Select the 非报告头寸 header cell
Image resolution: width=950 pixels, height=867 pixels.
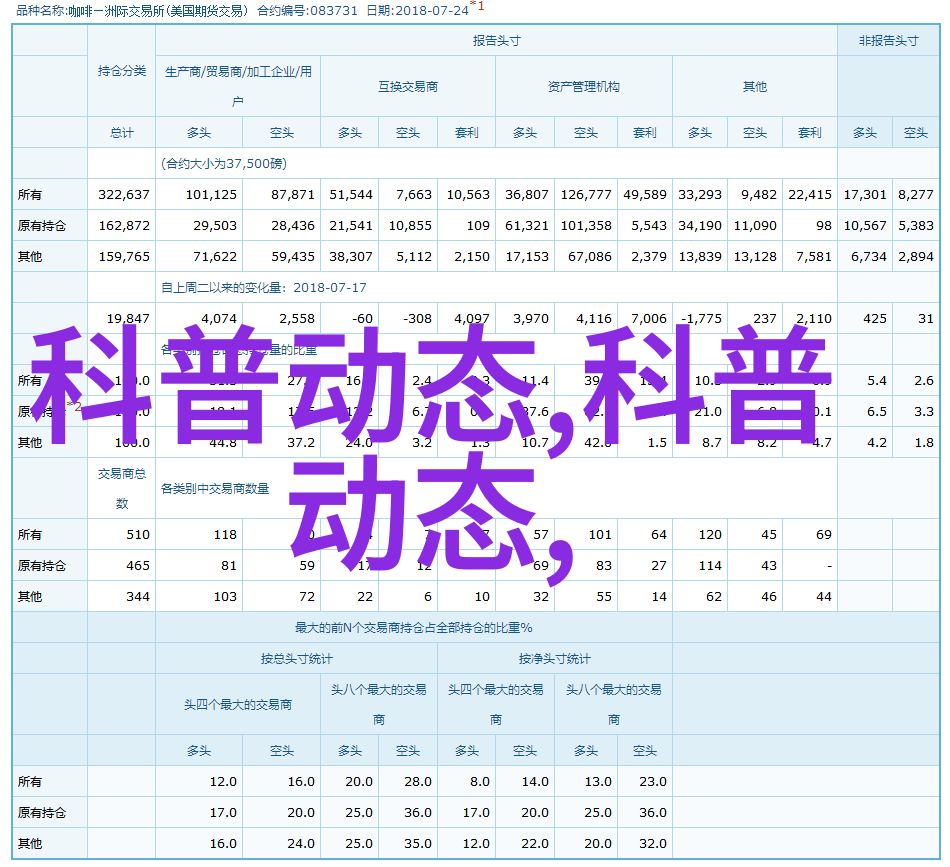(x=888, y=41)
